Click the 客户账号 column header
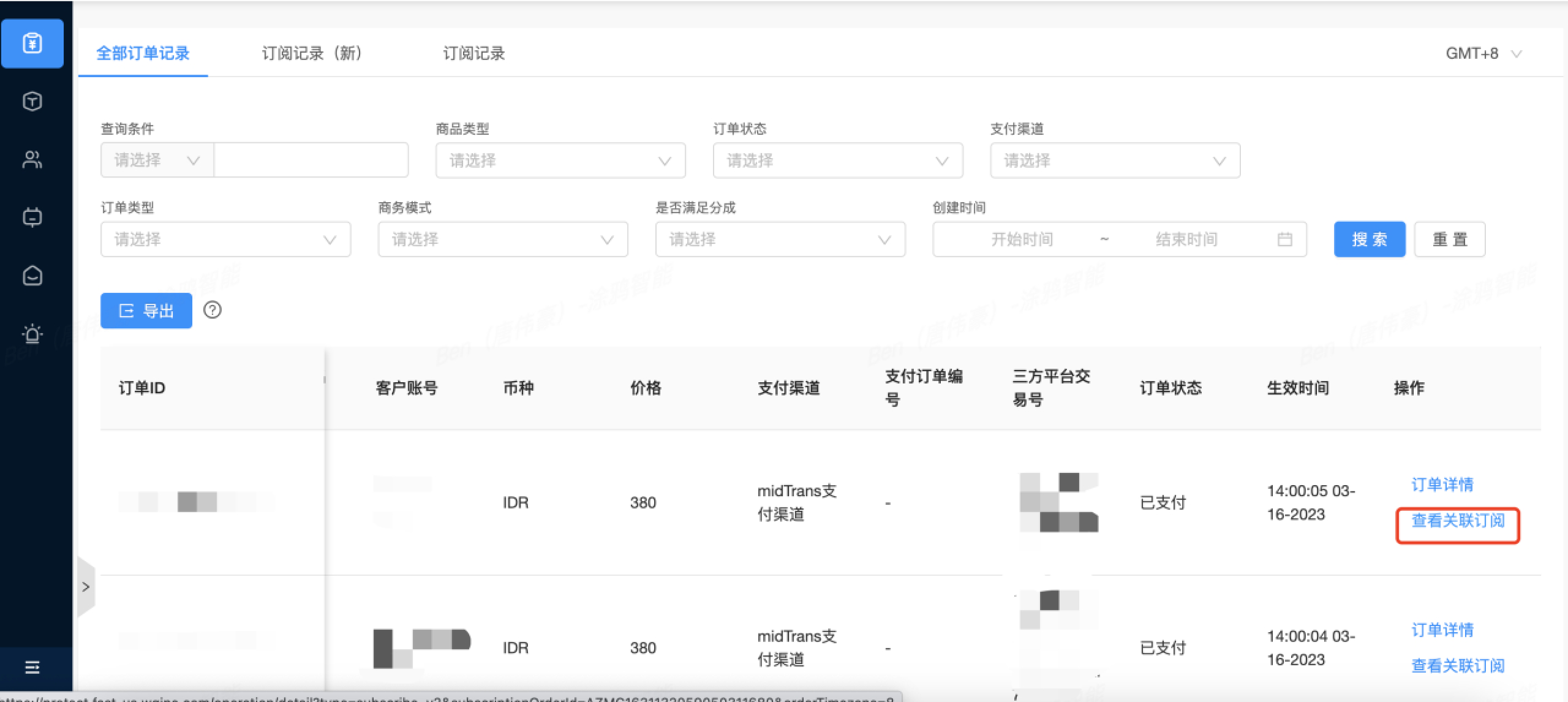Image resolution: width=1568 pixels, height=702 pixels. coord(407,388)
